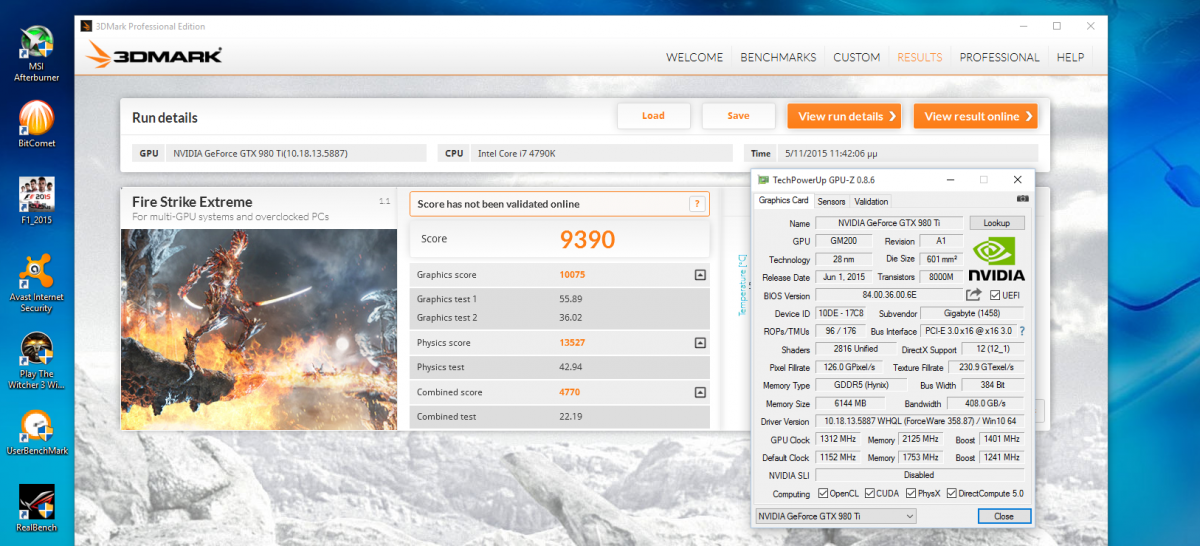Click the Load button
The image size is (1200, 546).
click(x=653, y=116)
